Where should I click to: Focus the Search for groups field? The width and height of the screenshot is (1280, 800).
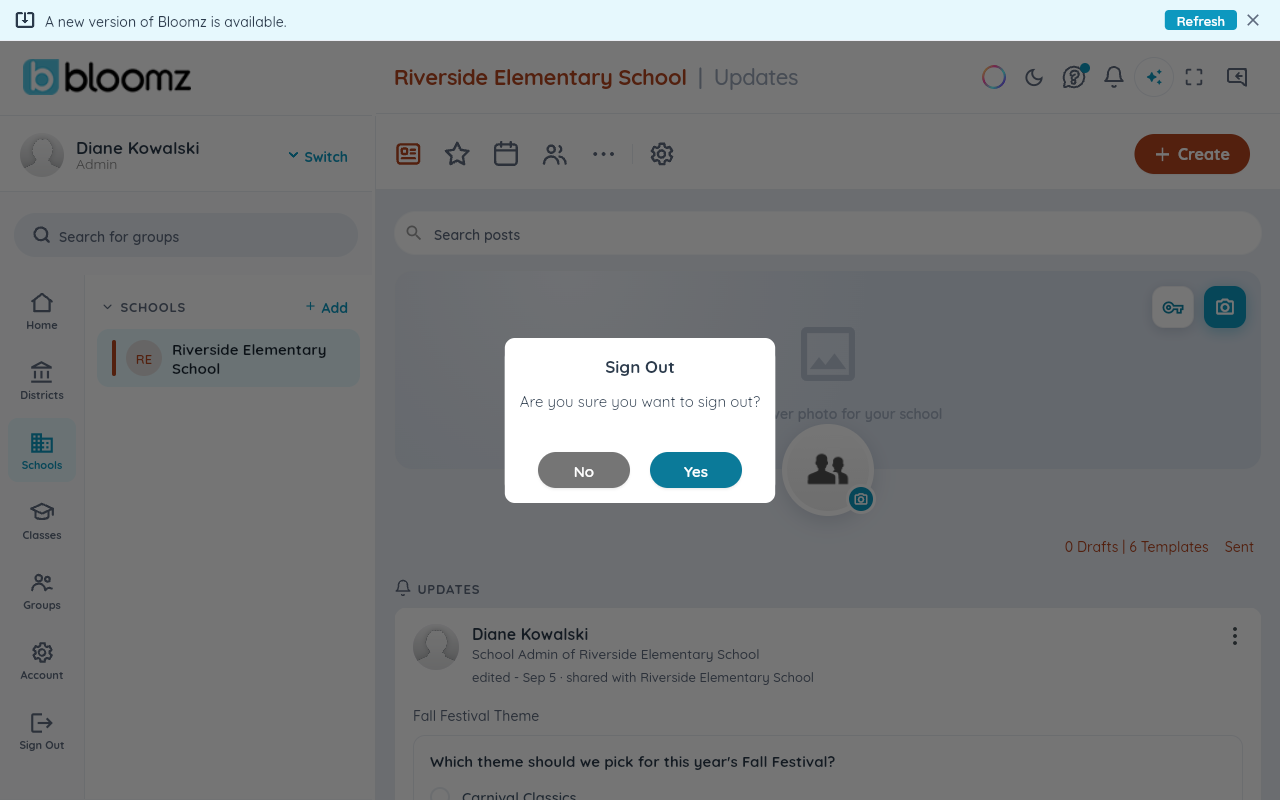click(x=186, y=235)
